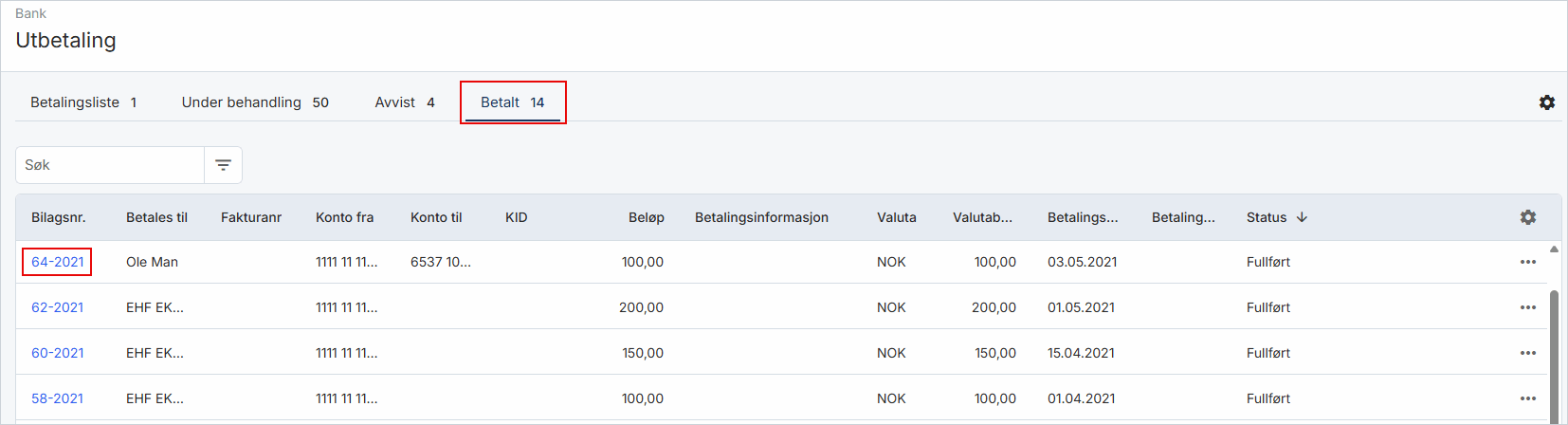Open the Avvist tab

[405, 102]
